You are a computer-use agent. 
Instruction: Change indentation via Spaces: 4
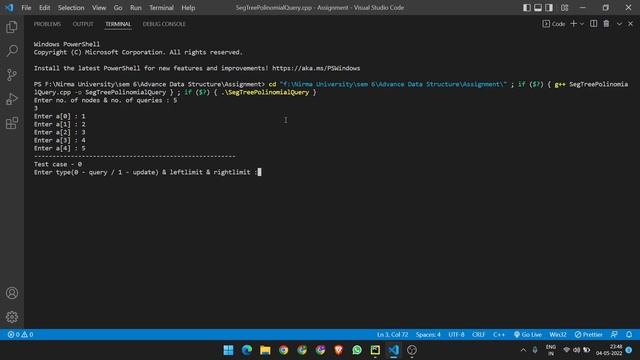[x=428, y=334]
